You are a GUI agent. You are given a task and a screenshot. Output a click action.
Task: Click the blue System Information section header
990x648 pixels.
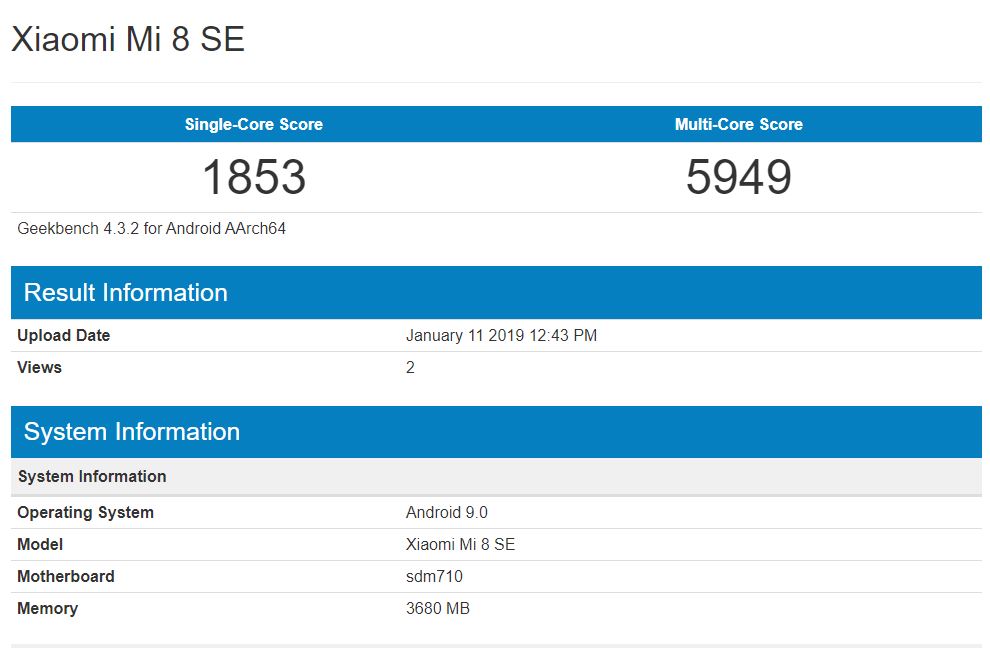point(496,432)
